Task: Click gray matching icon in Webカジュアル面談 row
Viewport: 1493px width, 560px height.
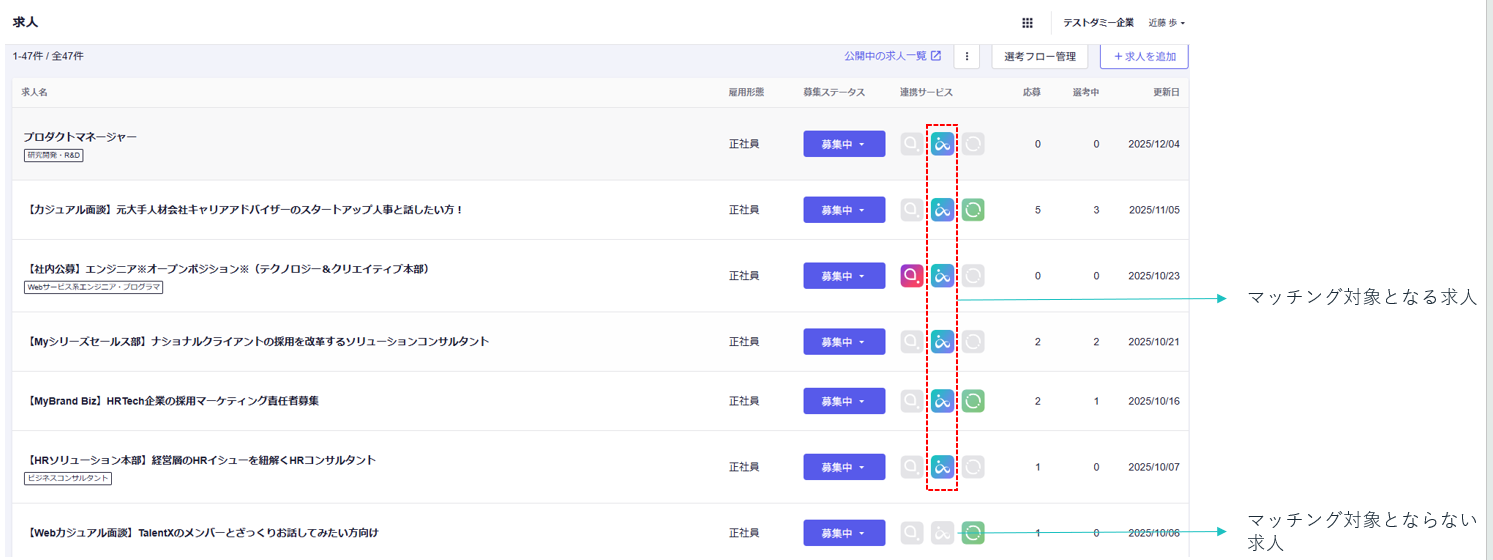Action: pyautogui.click(x=942, y=533)
